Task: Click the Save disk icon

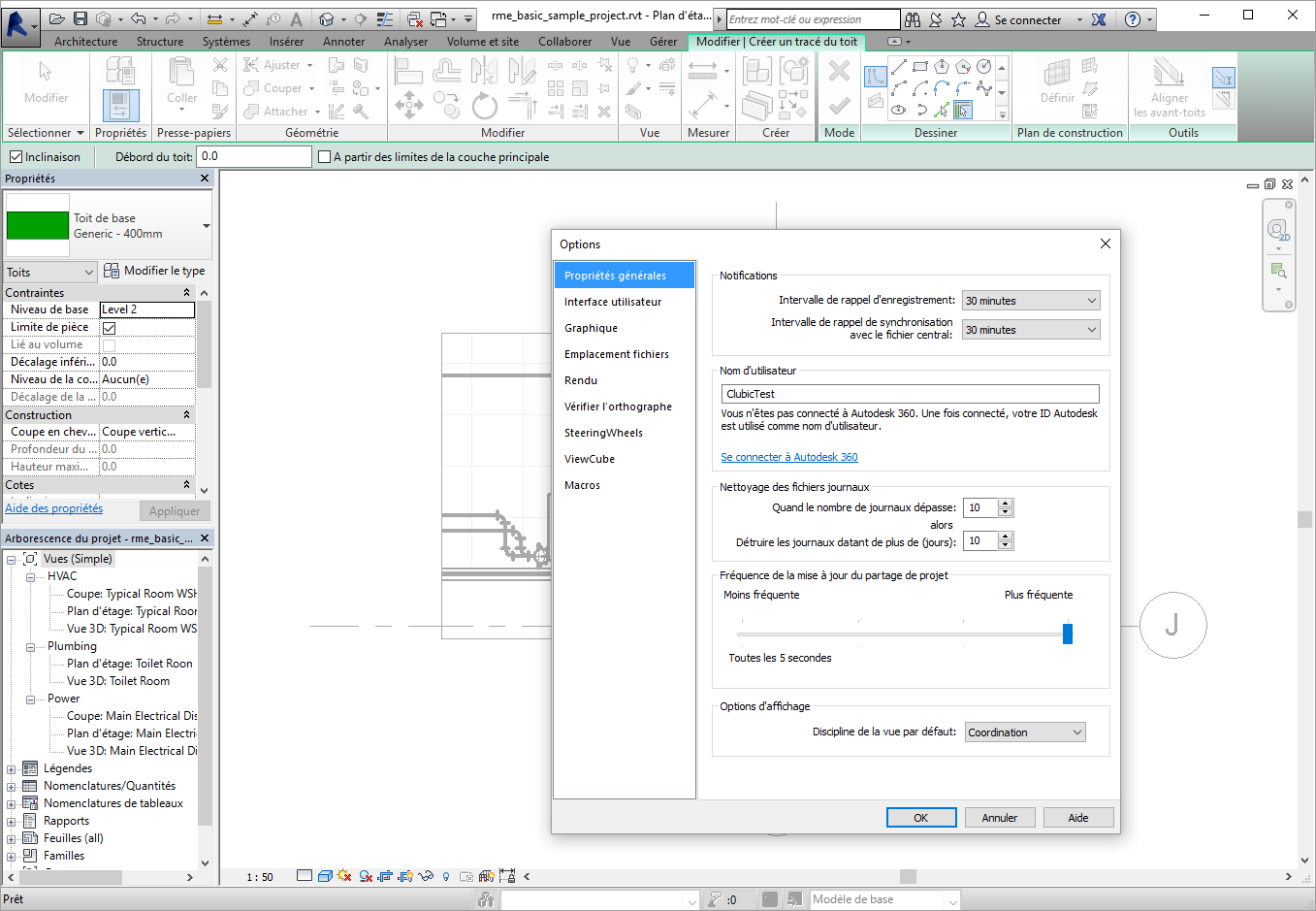Action: click(80, 19)
